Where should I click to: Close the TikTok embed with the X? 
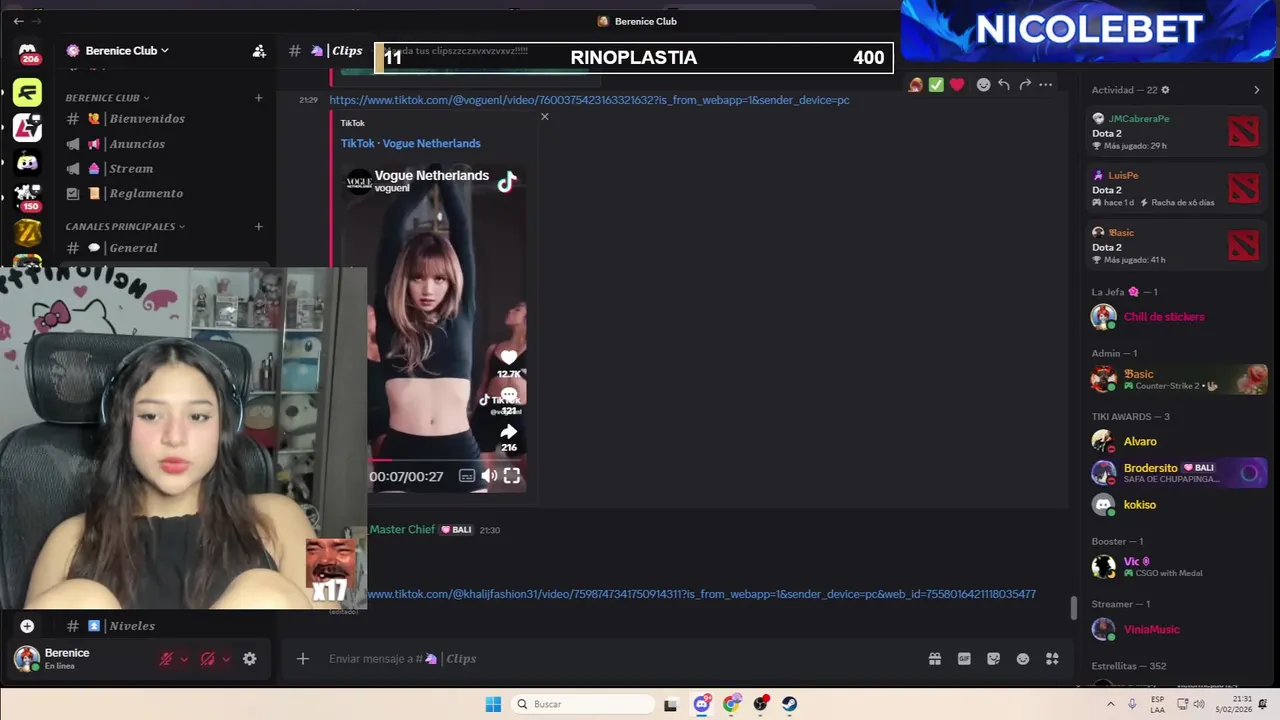(545, 117)
